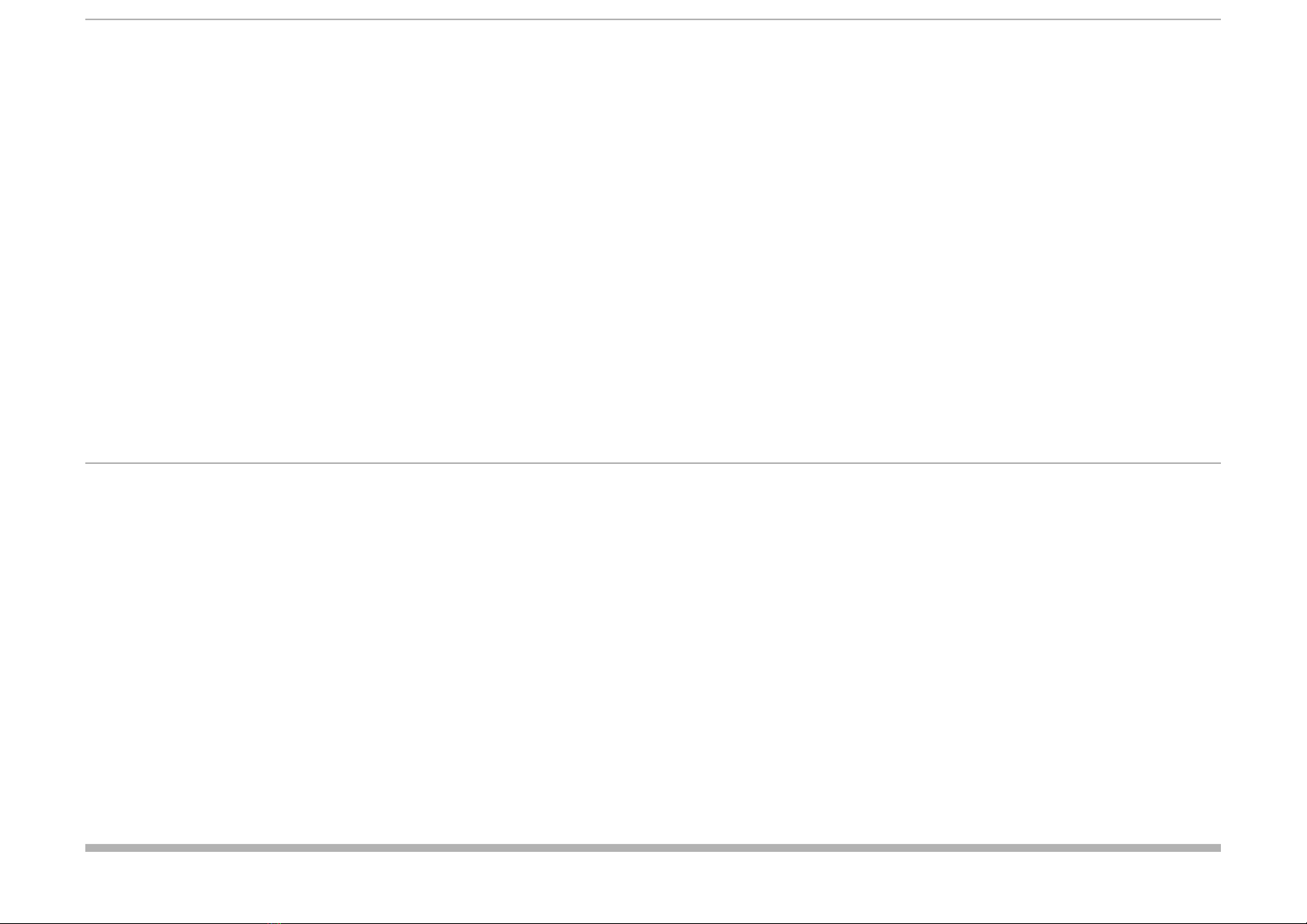
Task: Click the center of the thick gray bar
Action: tap(652, 848)
